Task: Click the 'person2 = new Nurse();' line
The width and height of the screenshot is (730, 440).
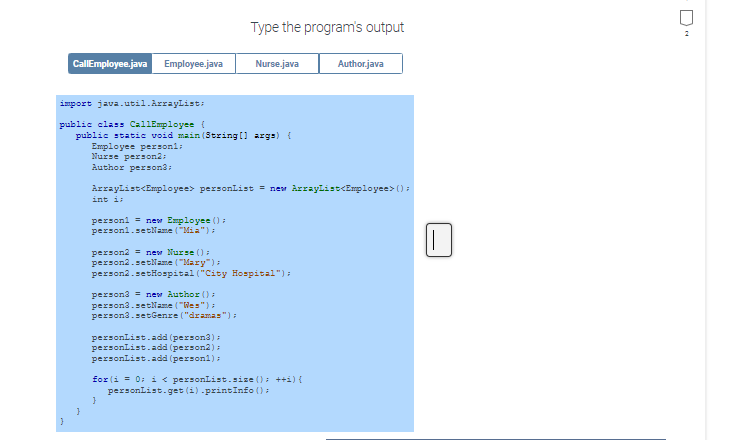Action: pyautogui.click(x=150, y=252)
